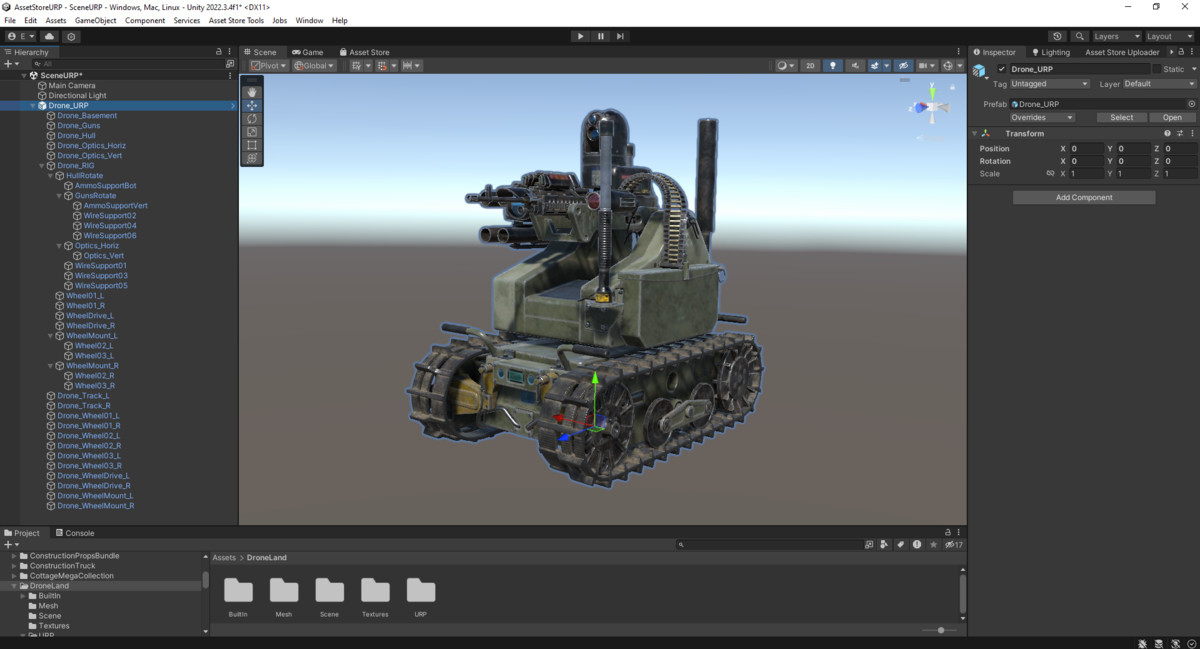The image size is (1200, 649).
Task: Enable the Static checkbox for Drone_URP
Action: point(1158,68)
